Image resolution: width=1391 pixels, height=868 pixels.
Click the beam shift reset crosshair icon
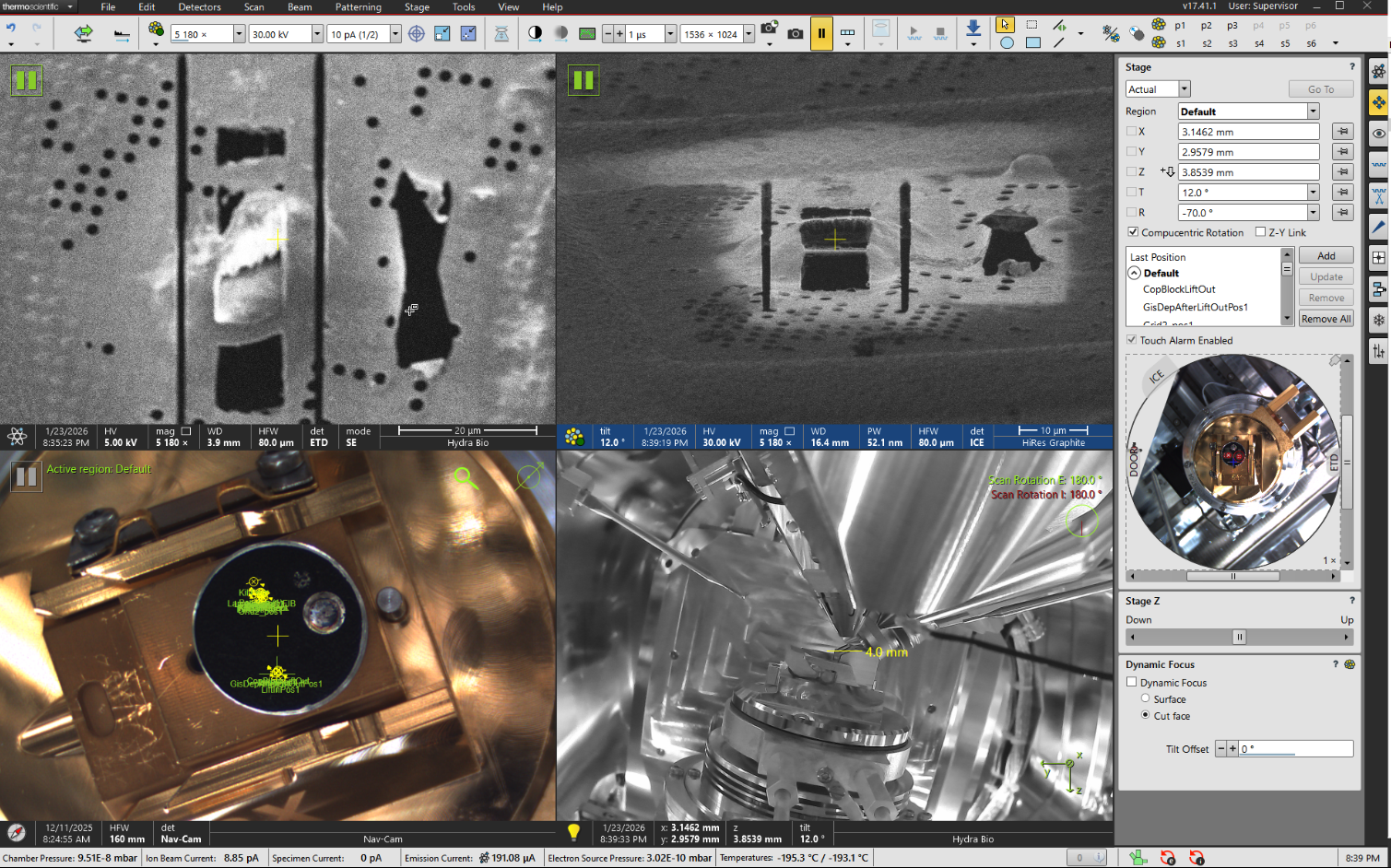click(x=417, y=34)
